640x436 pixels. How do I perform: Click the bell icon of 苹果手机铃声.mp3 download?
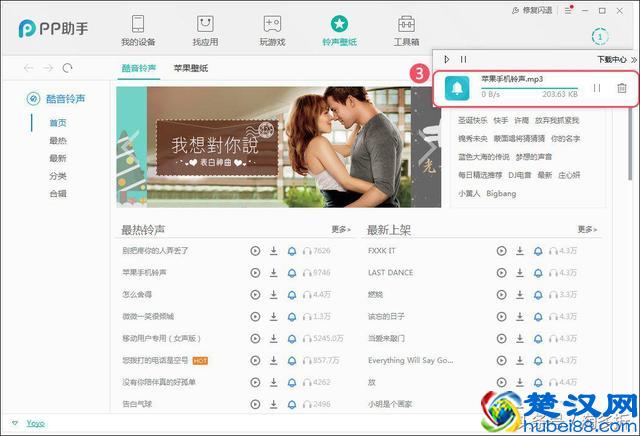coord(457,88)
